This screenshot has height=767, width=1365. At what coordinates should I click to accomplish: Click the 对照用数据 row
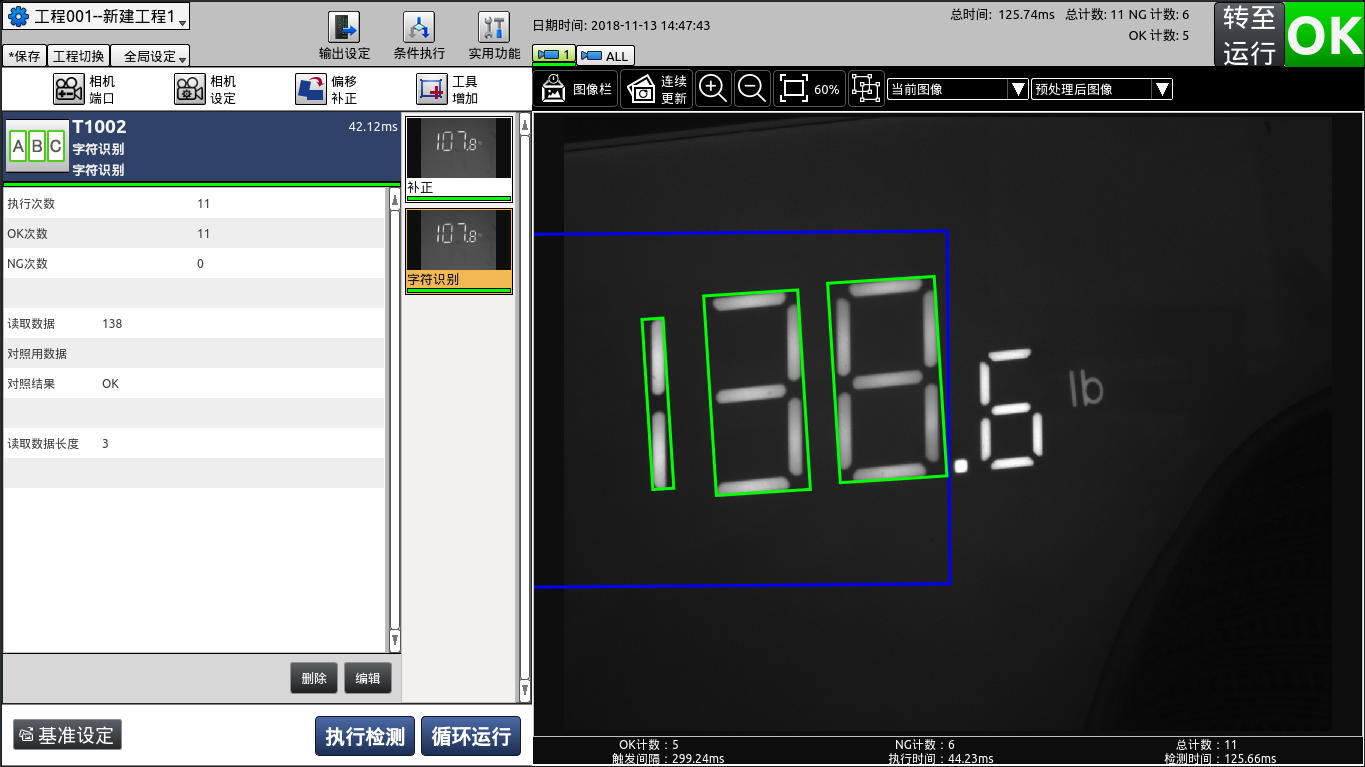[x=194, y=353]
